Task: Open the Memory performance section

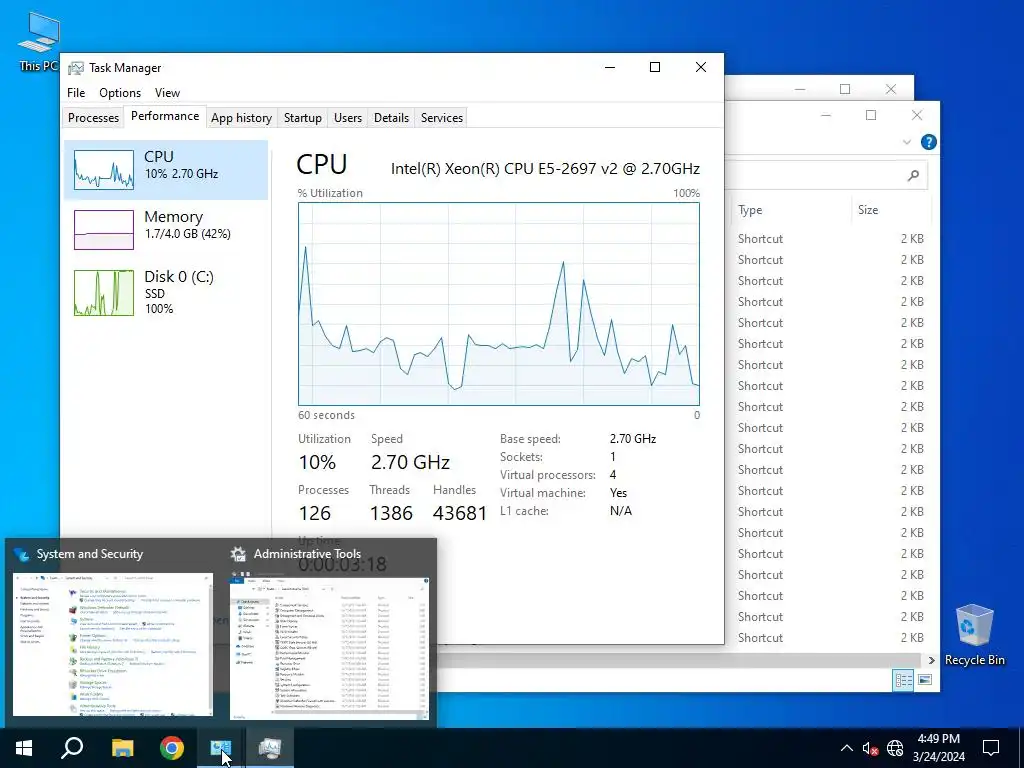Action: point(166,229)
